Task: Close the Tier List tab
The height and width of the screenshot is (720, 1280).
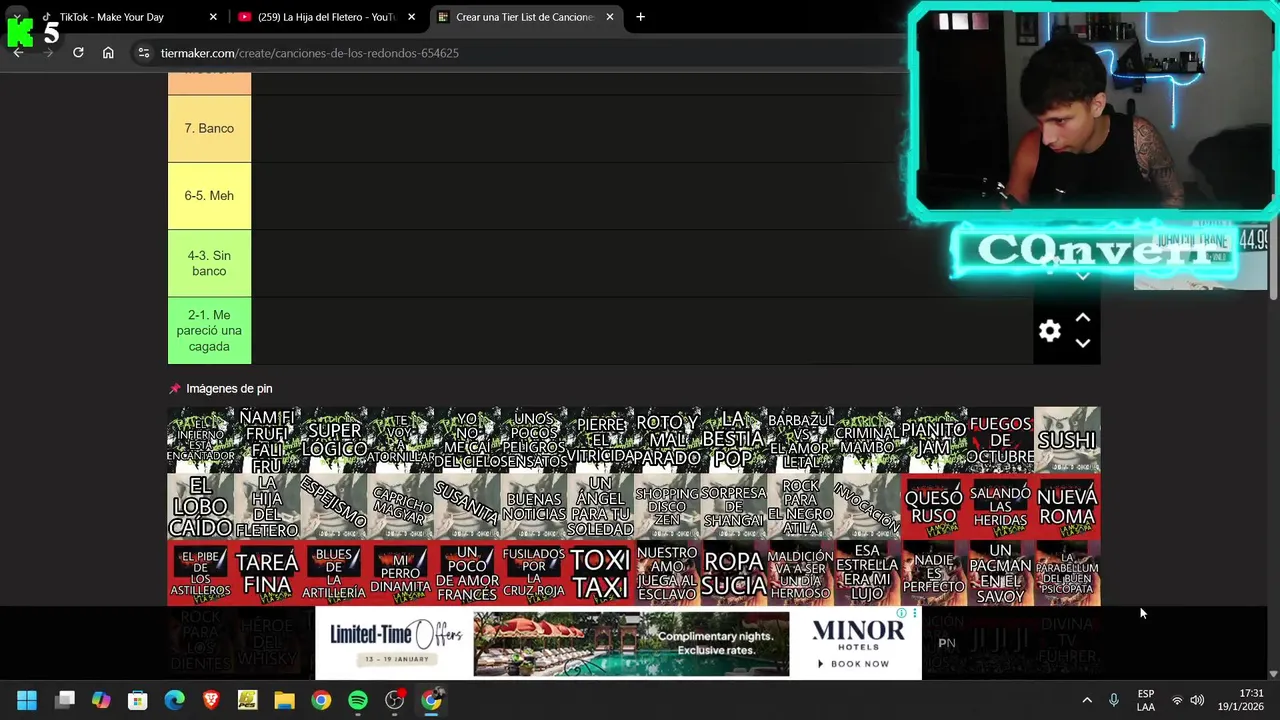Action: click(x=610, y=17)
